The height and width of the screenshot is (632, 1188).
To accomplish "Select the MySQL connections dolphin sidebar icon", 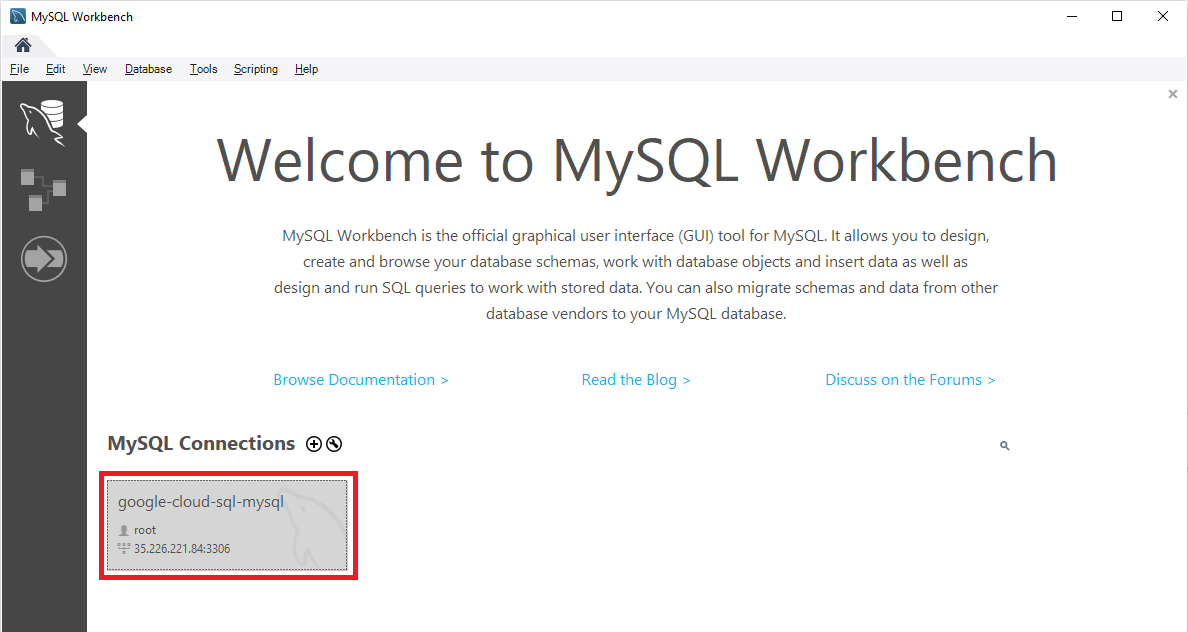I will (42, 121).
